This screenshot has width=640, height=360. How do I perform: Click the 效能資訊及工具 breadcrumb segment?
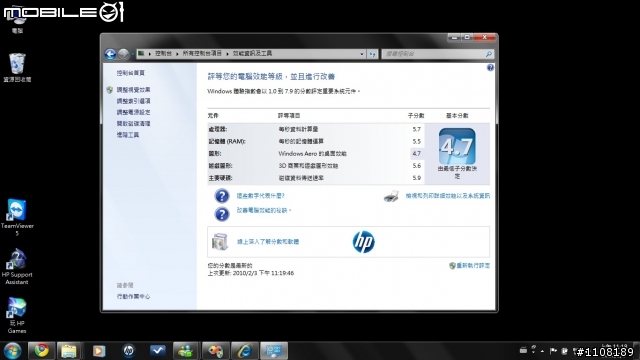tap(252, 53)
